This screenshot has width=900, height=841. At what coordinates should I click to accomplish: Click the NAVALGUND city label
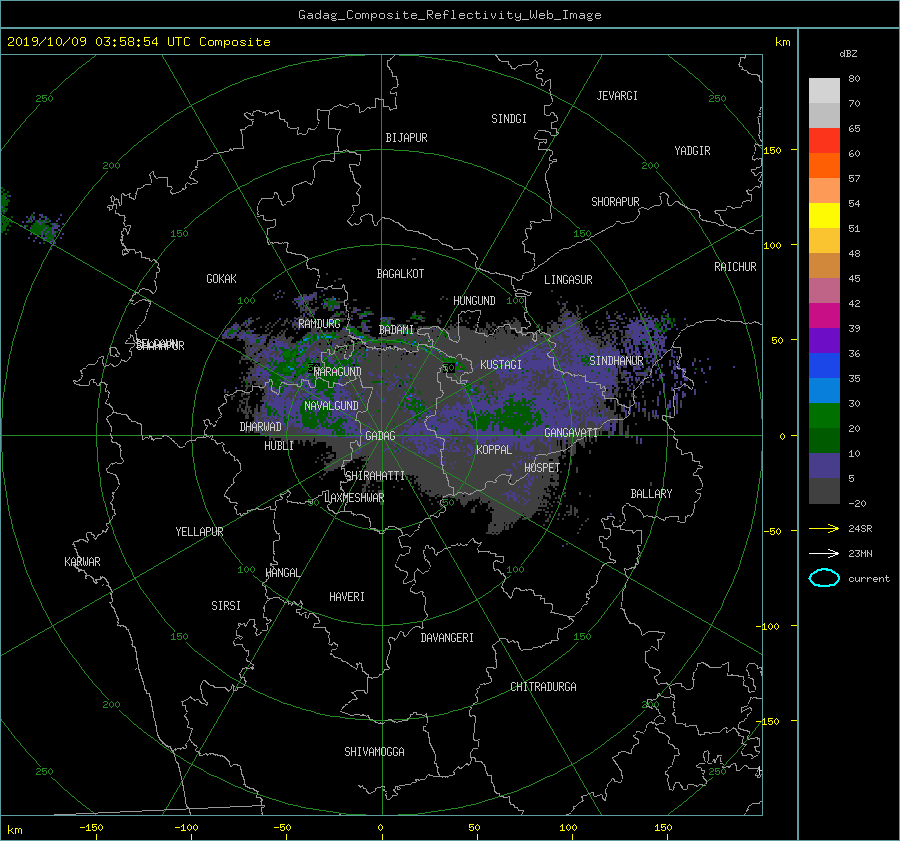pos(331,406)
